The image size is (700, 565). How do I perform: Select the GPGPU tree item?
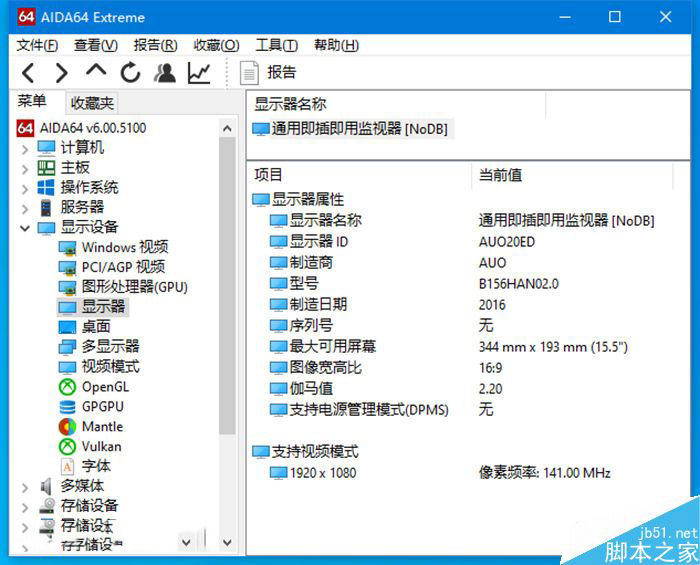(92, 407)
